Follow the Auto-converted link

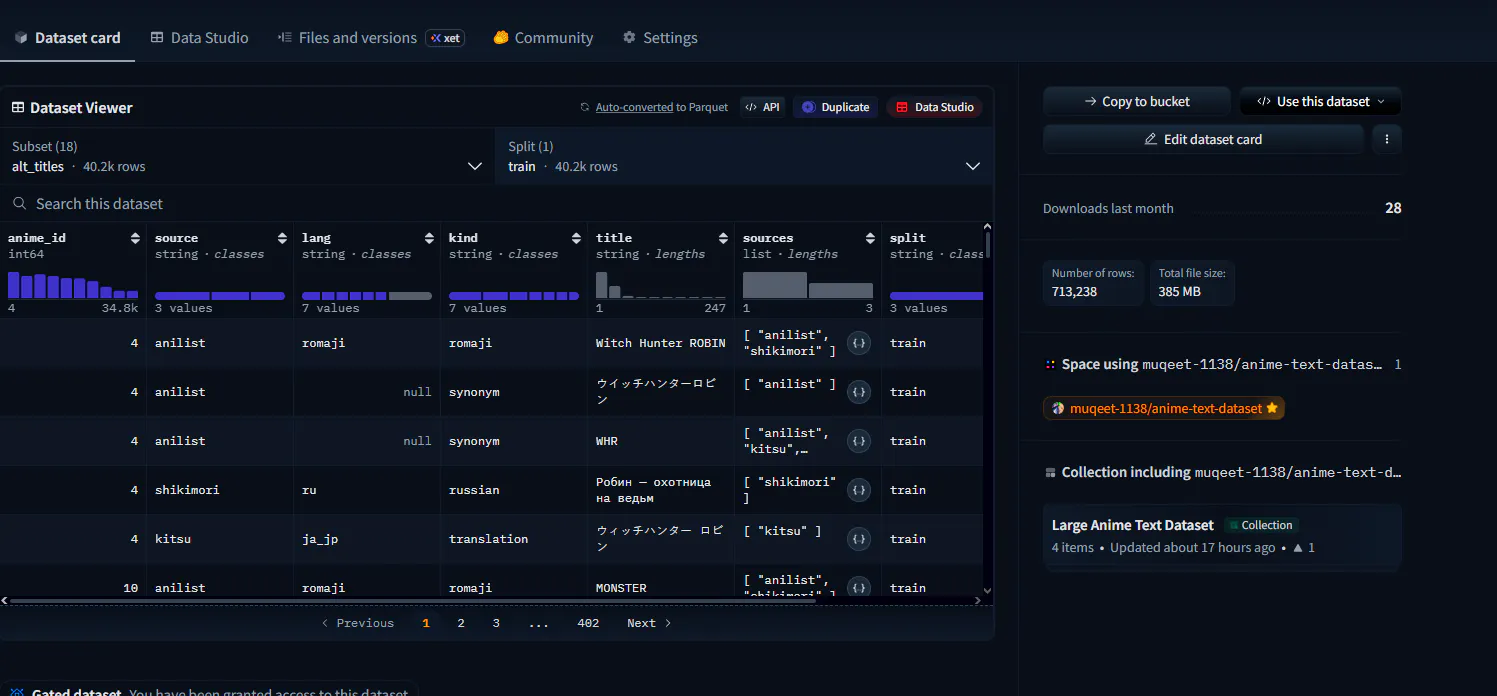tap(634, 107)
